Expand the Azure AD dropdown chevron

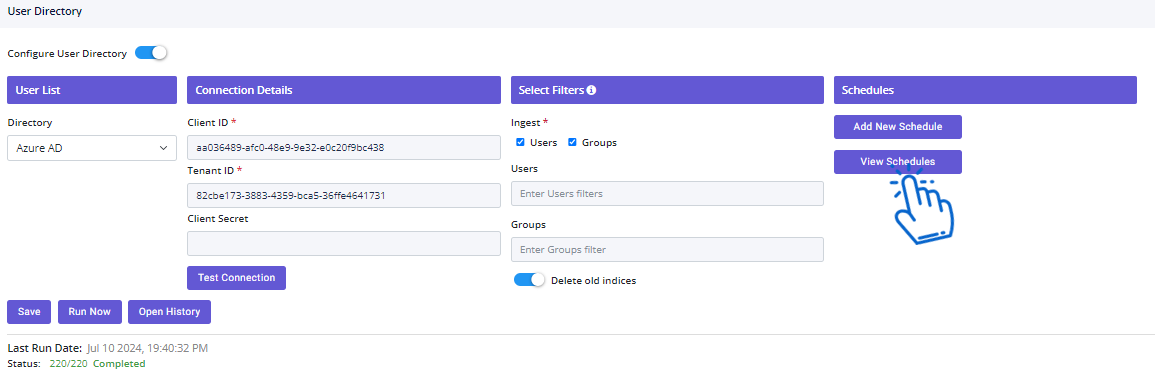pos(164,147)
